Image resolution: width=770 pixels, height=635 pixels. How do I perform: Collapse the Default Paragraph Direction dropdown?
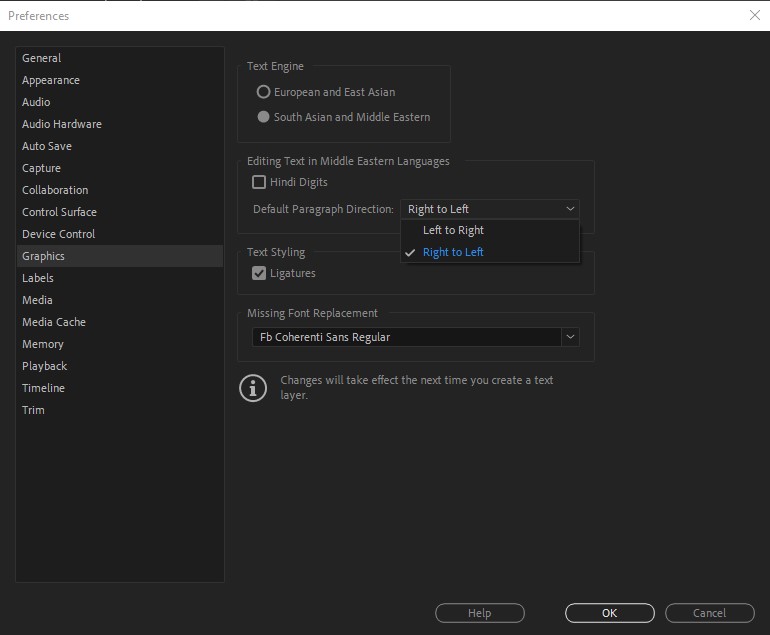(570, 209)
